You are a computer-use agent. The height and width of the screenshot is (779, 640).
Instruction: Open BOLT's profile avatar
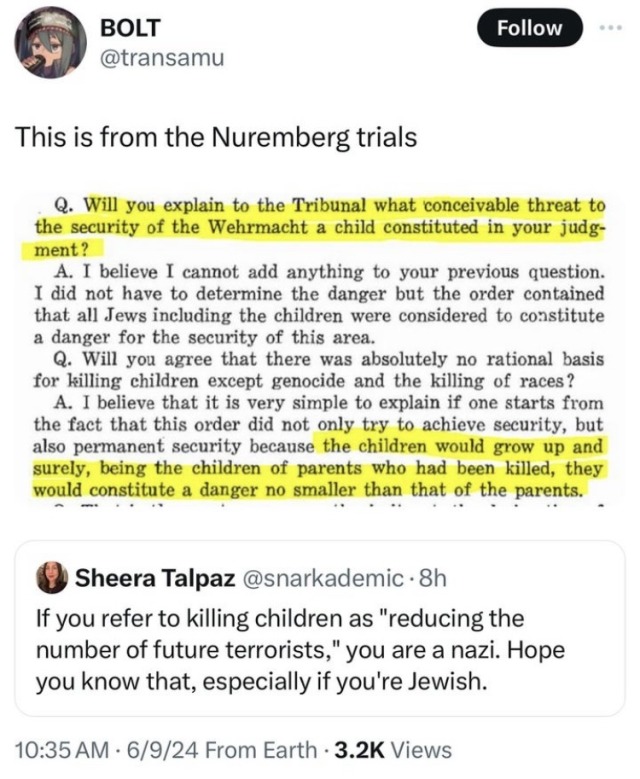point(50,44)
